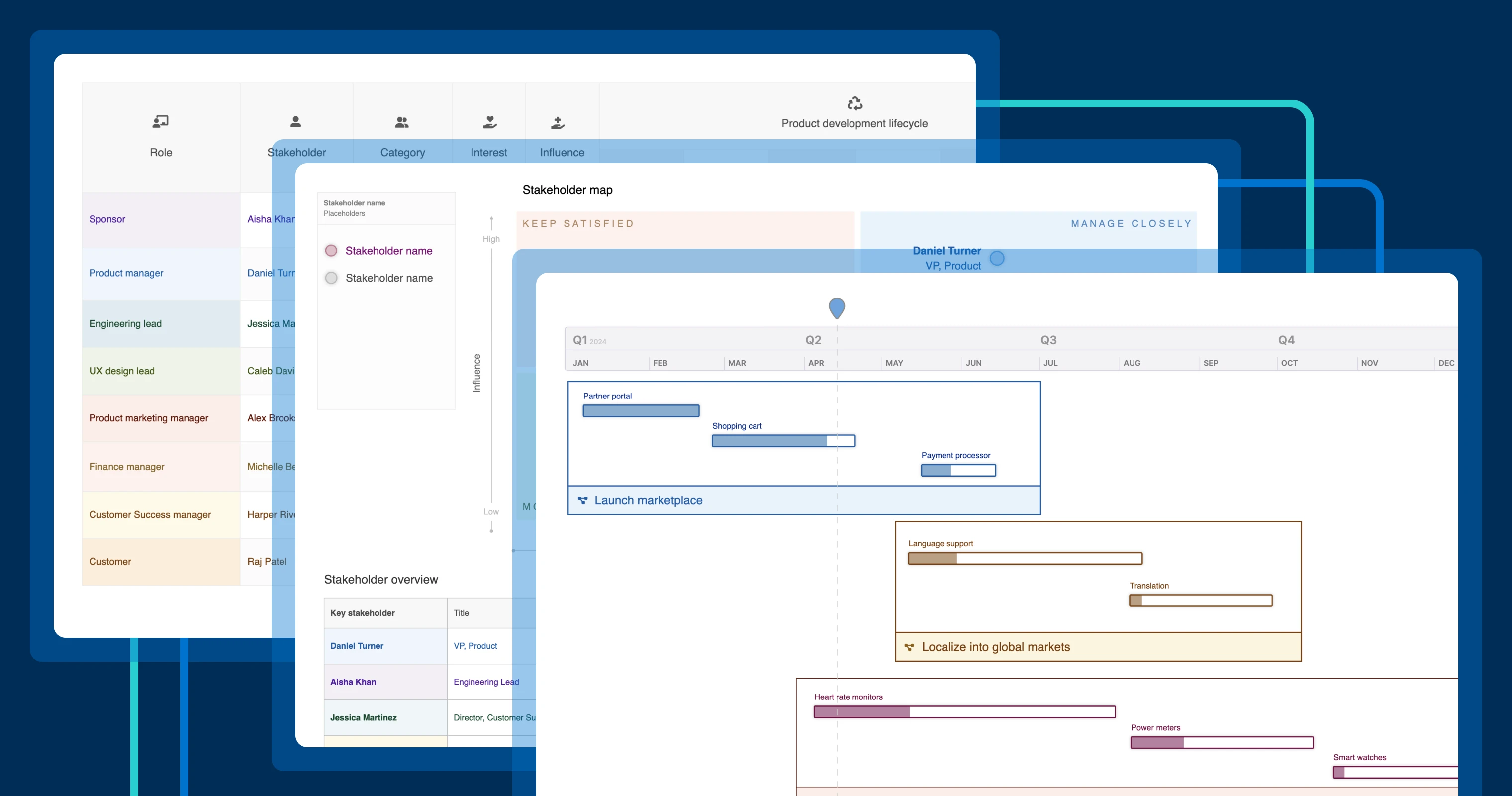Click the Launch marketplace release label
Viewport: 1512px width, 796px height.
click(x=649, y=500)
